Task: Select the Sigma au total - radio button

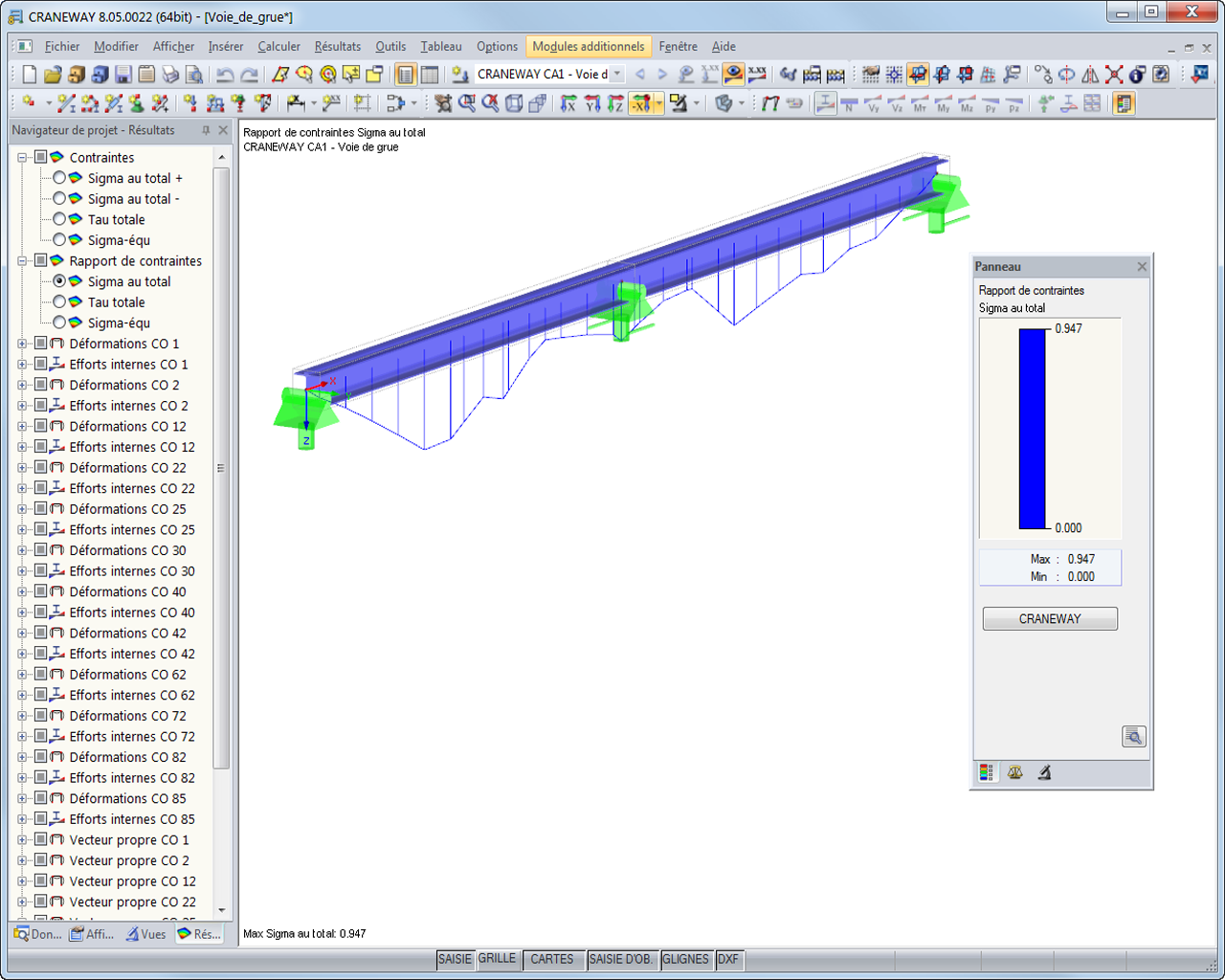Action: [x=59, y=198]
